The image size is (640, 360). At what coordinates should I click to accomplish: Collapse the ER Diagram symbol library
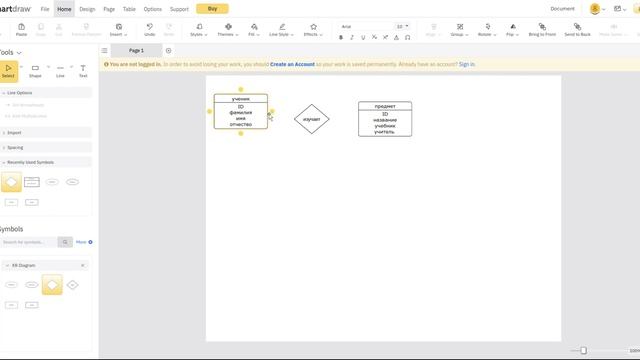click(x=7, y=265)
